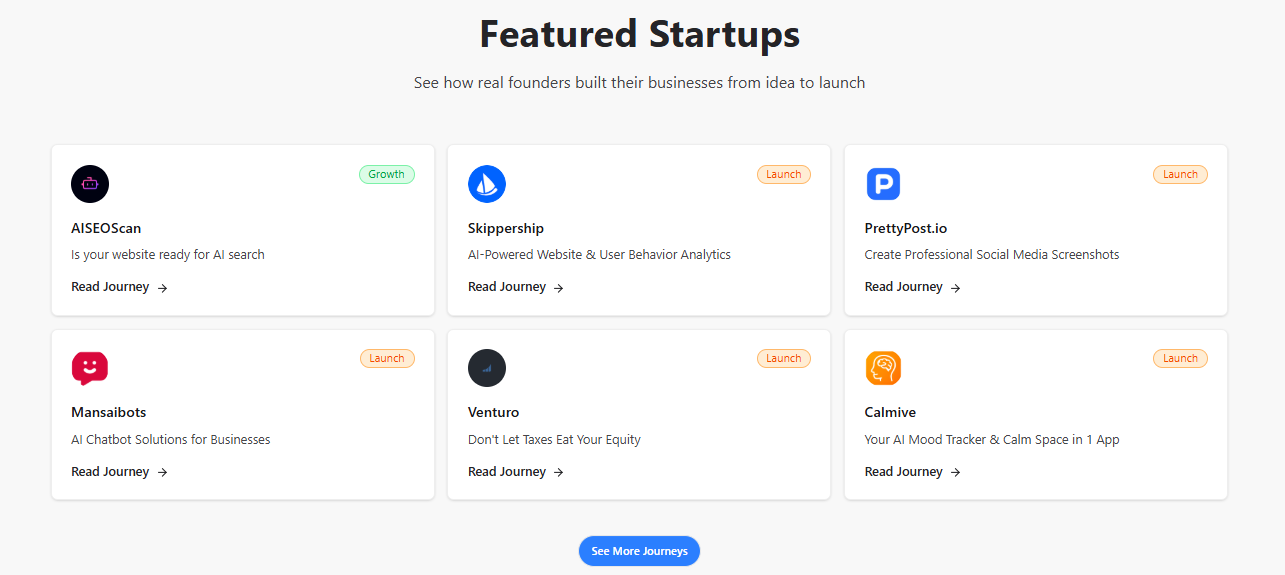Click the Skippership sailboat logo icon
Image resolution: width=1285 pixels, height=575 pixels.
pos(487,184)
